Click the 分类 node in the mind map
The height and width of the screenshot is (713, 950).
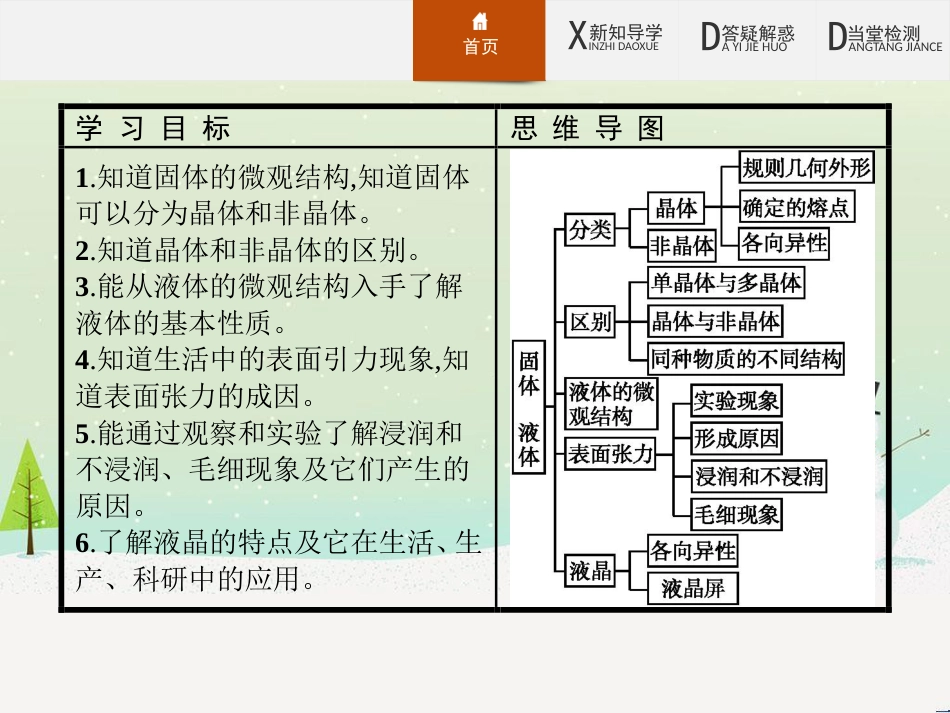pos(590,230)
